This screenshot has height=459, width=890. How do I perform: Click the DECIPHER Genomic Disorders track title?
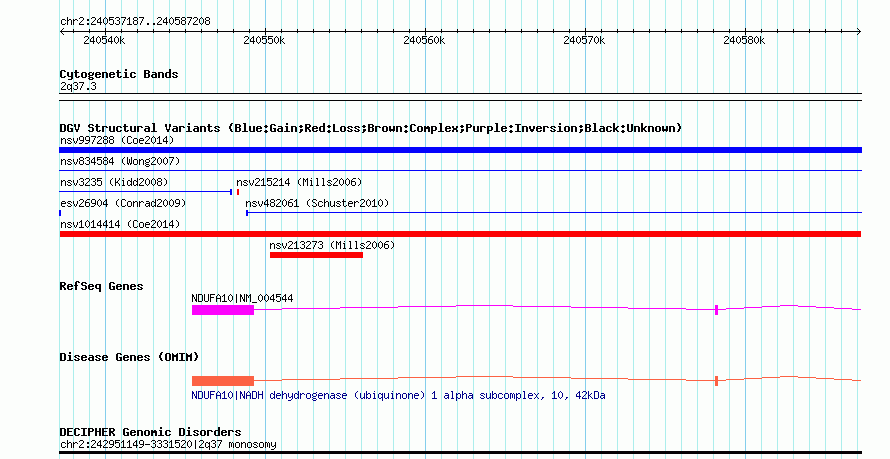(150, 432)
